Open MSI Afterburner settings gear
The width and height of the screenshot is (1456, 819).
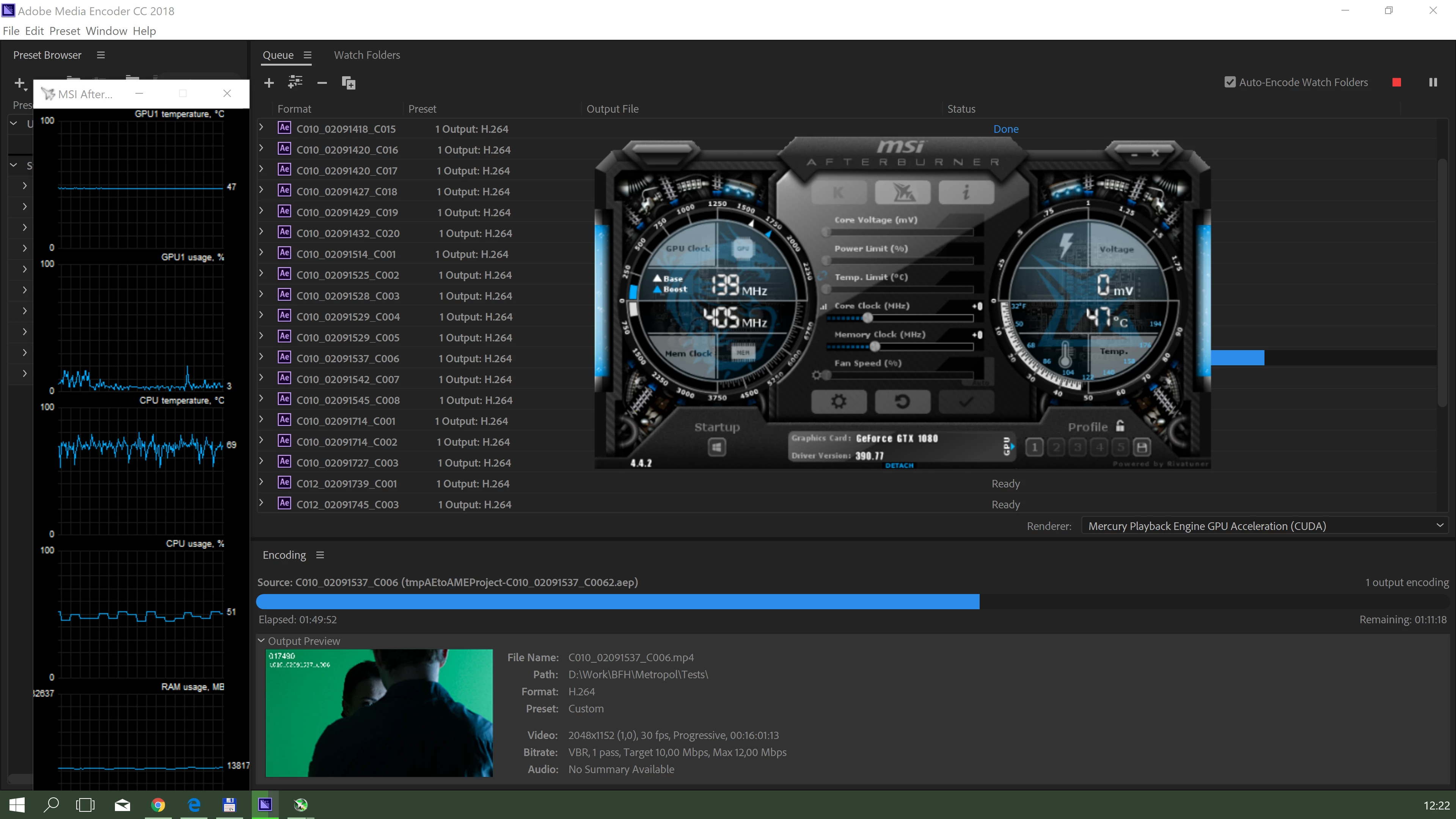click(838, 402)
